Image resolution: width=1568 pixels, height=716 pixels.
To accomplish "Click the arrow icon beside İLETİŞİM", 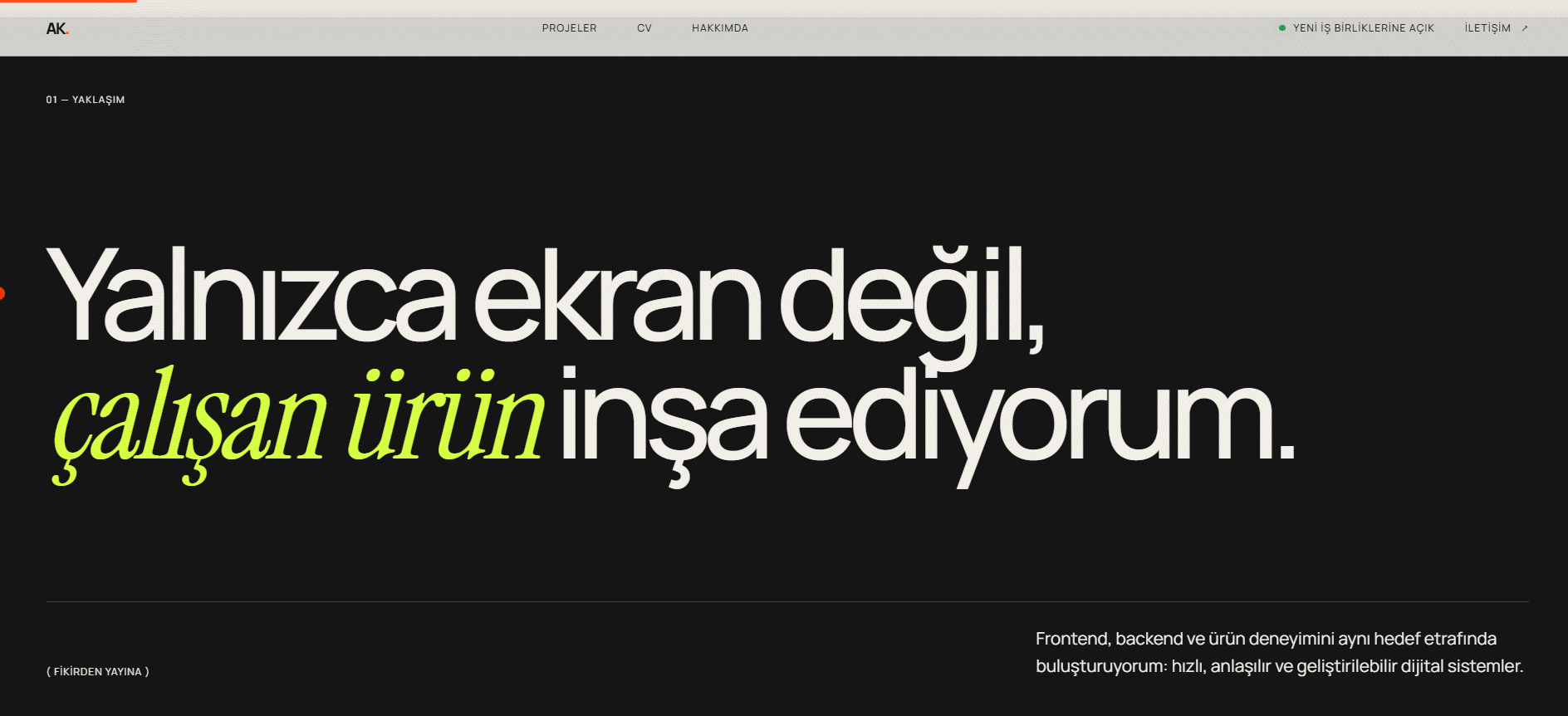I will click(x=1525, y=28).
